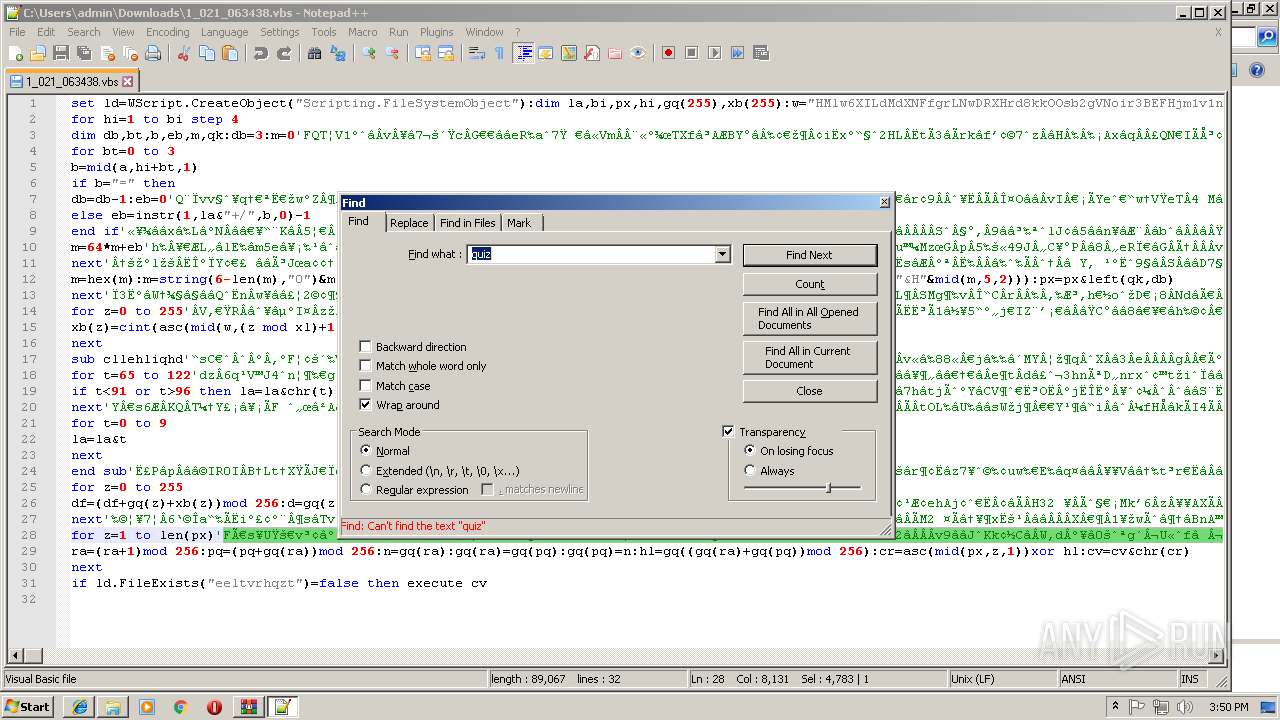Viewport: 1280px width, 720px height.
Task: Click Find Next button
Action: [x=809, y=255]
